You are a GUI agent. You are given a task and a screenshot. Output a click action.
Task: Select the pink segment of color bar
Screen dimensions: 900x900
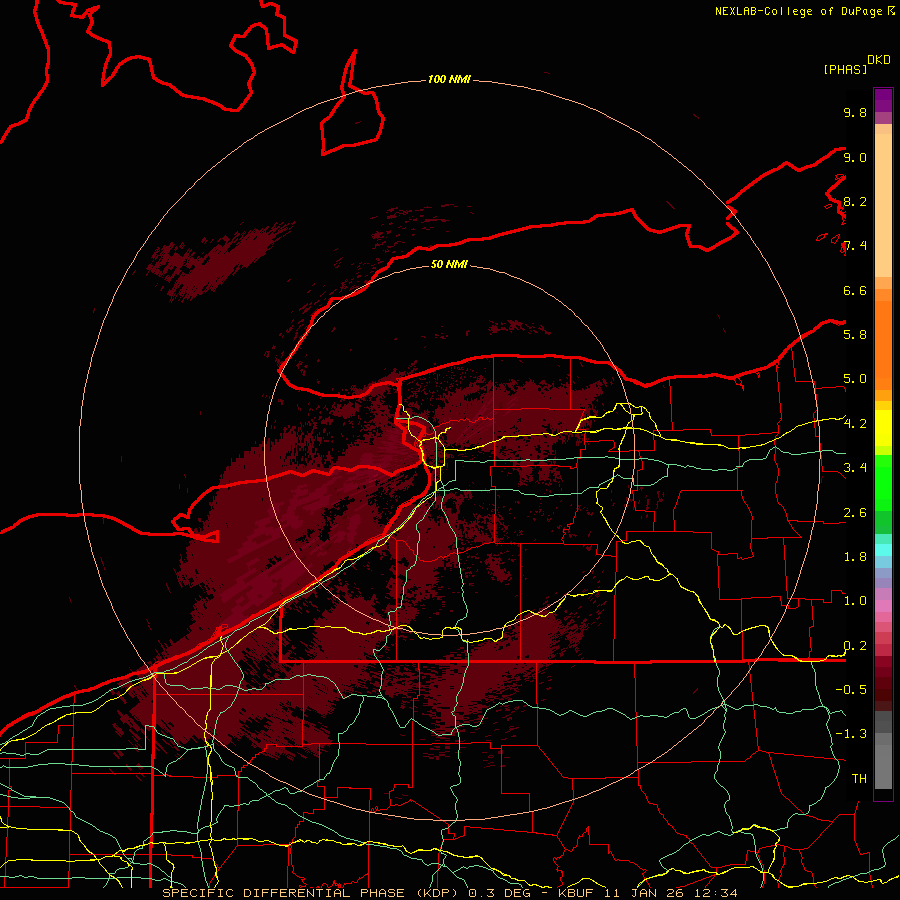click(x=883, y=606)
